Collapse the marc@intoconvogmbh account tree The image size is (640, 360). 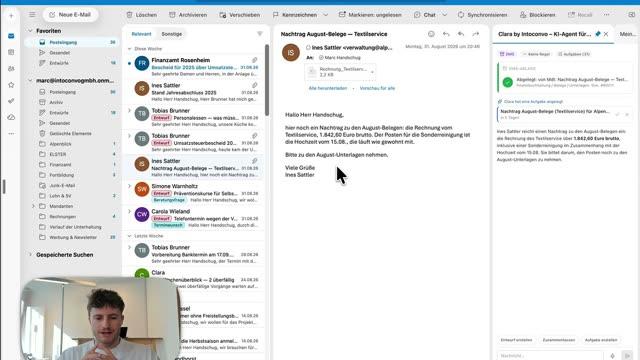[30, 80]
